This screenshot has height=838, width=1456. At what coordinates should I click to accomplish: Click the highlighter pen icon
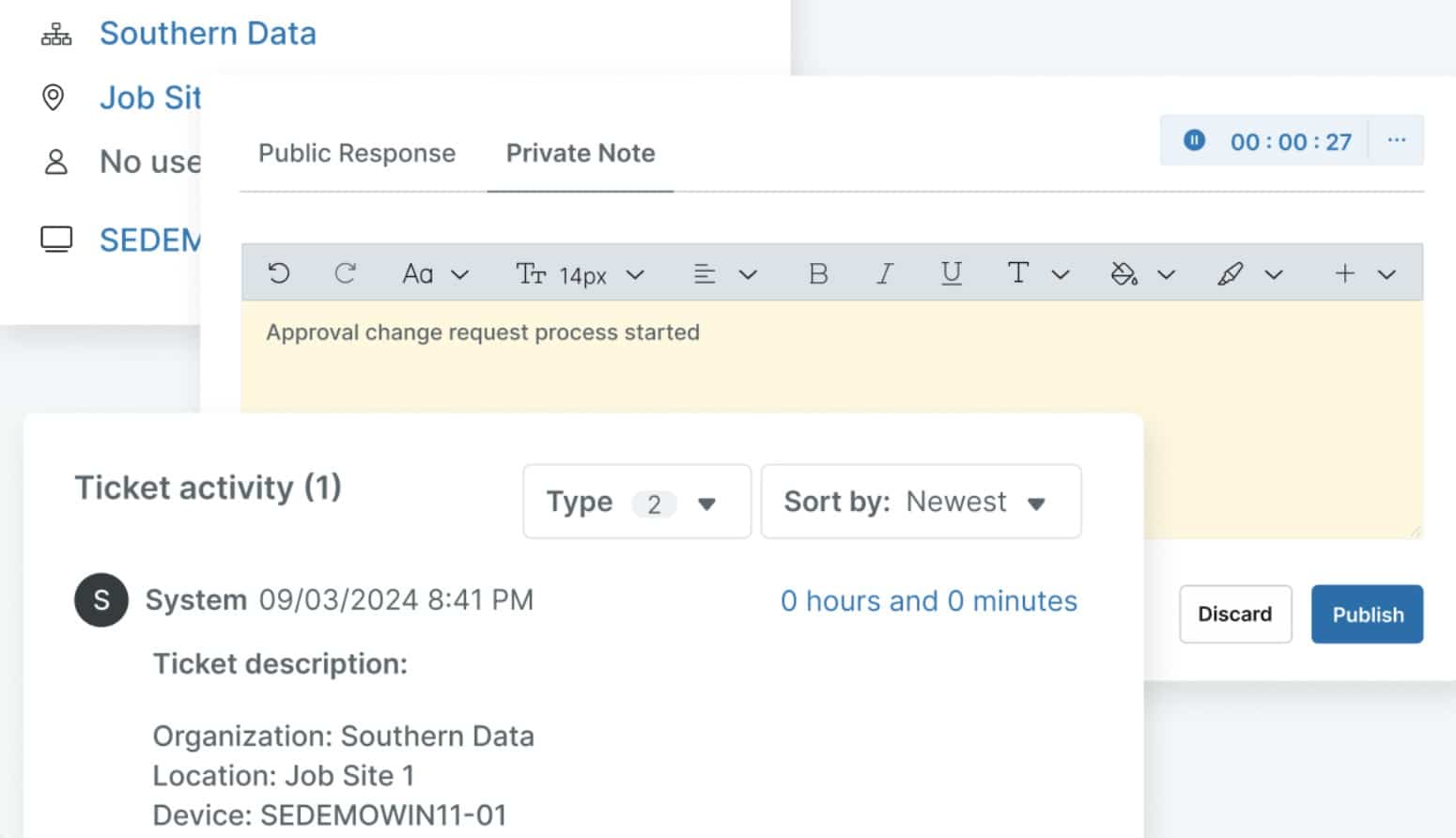point(1230,273)
